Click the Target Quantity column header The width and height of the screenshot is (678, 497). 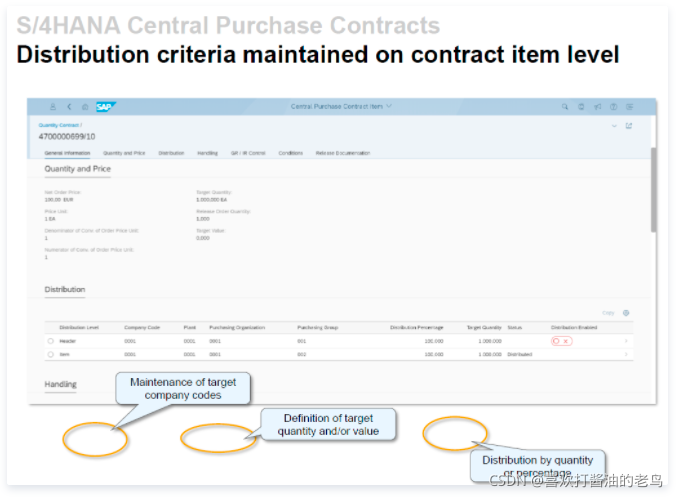point(484,327)
